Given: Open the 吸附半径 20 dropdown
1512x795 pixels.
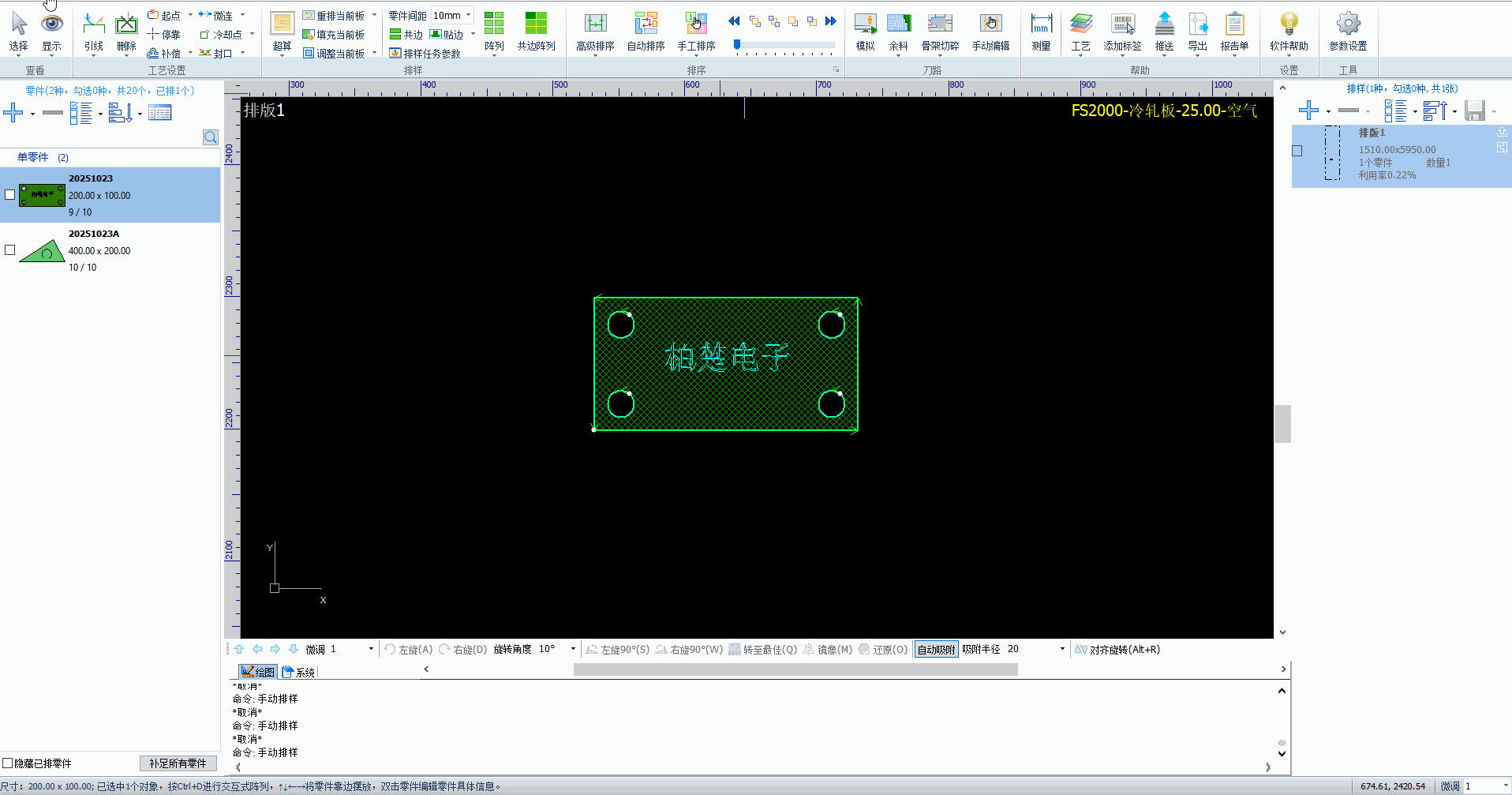Looking at the screenshot, I should click(1062, 649).
